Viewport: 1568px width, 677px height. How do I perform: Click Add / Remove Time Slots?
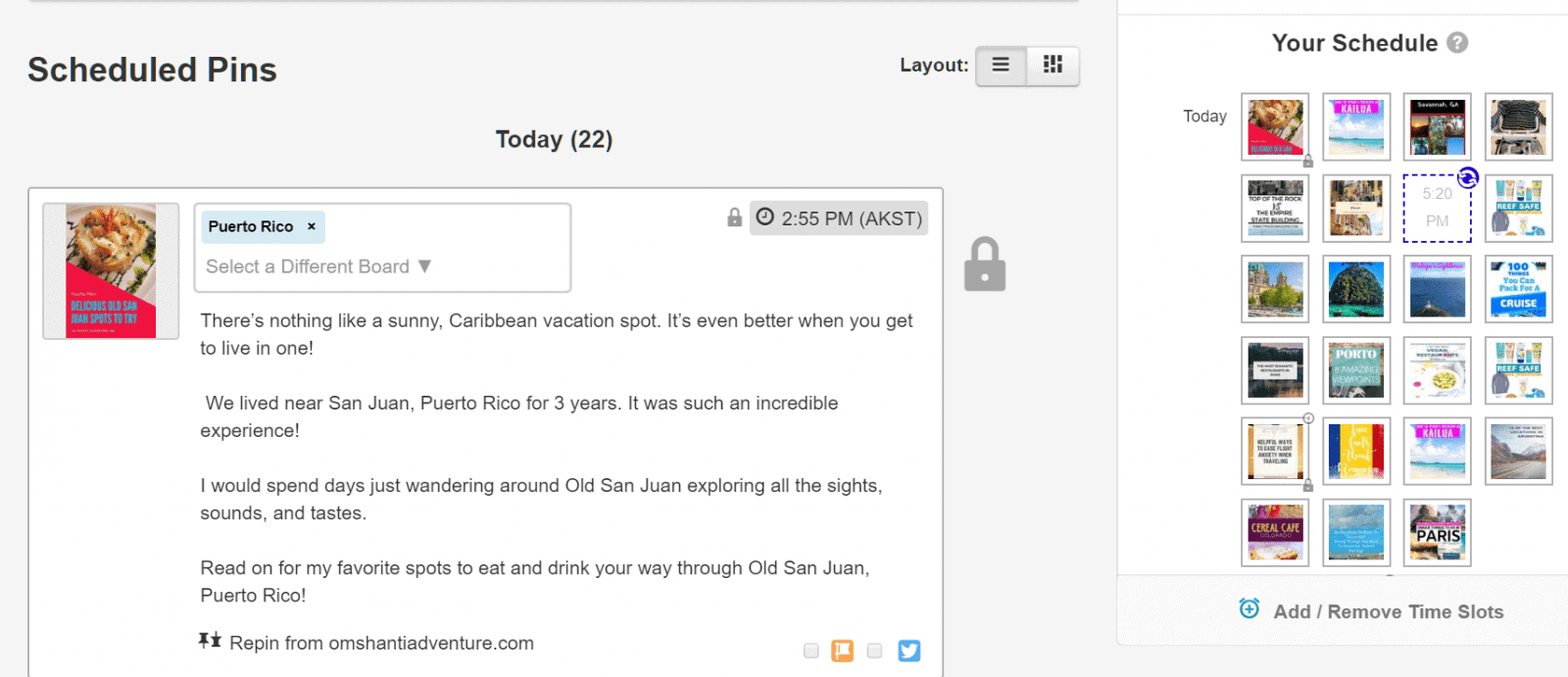click(1388, 611)
